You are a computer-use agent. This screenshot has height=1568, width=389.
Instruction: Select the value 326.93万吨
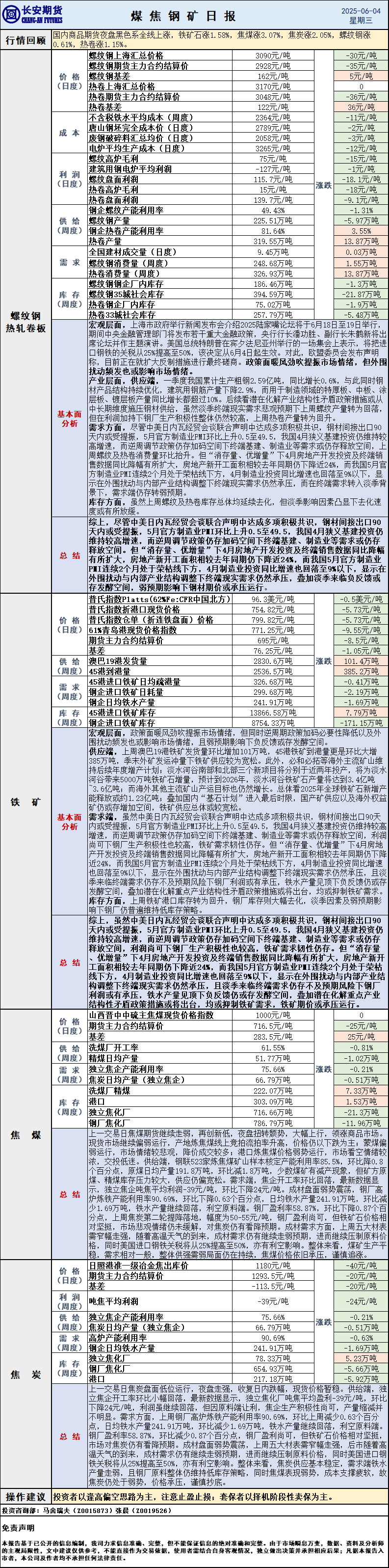coord(273,274)
